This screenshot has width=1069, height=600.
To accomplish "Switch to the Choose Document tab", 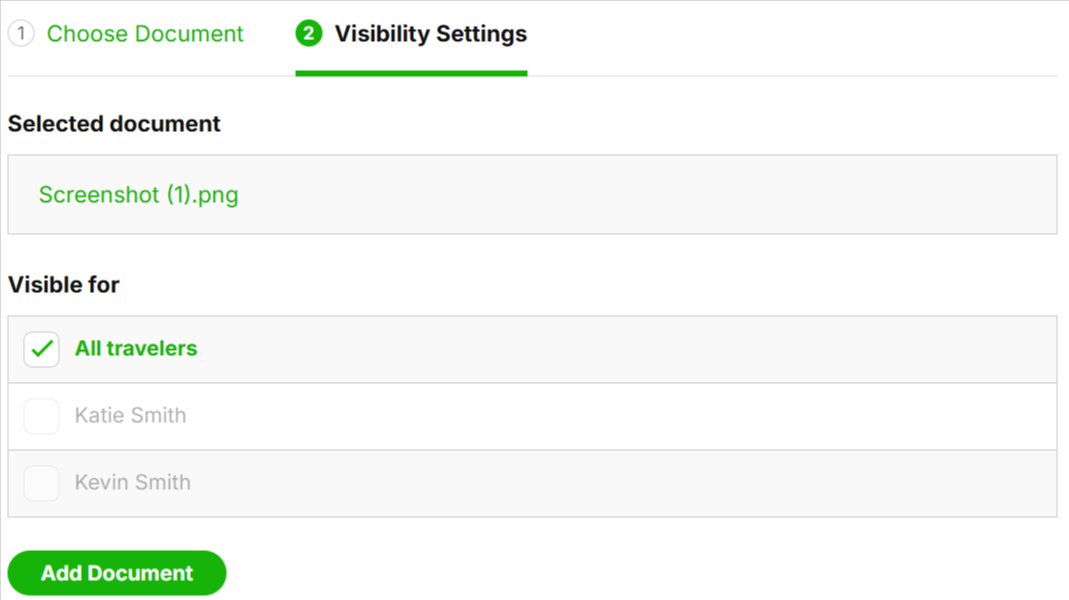I will [145, 34].
